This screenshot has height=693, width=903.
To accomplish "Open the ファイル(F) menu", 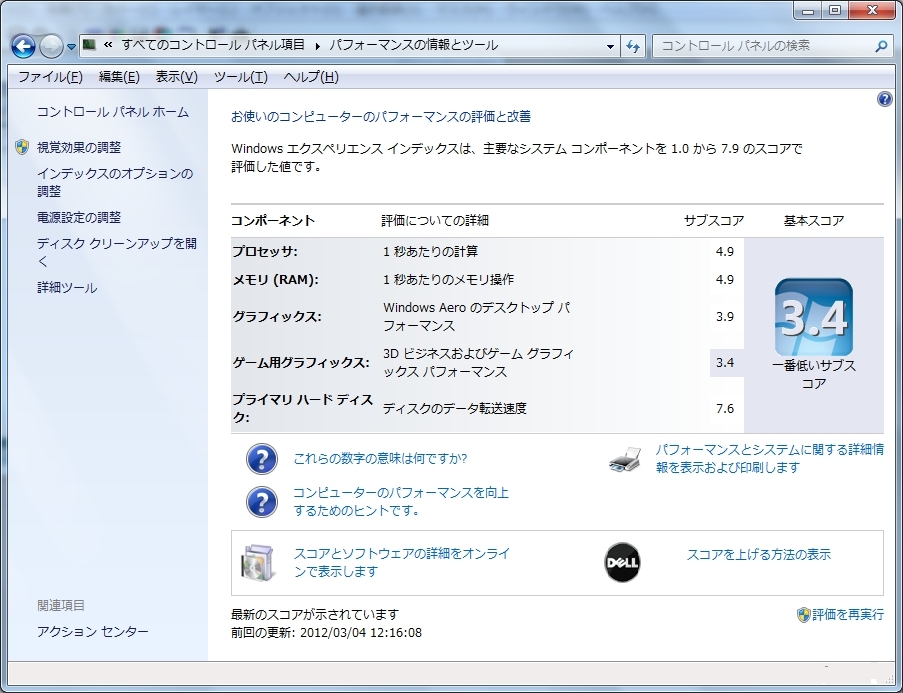I will 50,77.
